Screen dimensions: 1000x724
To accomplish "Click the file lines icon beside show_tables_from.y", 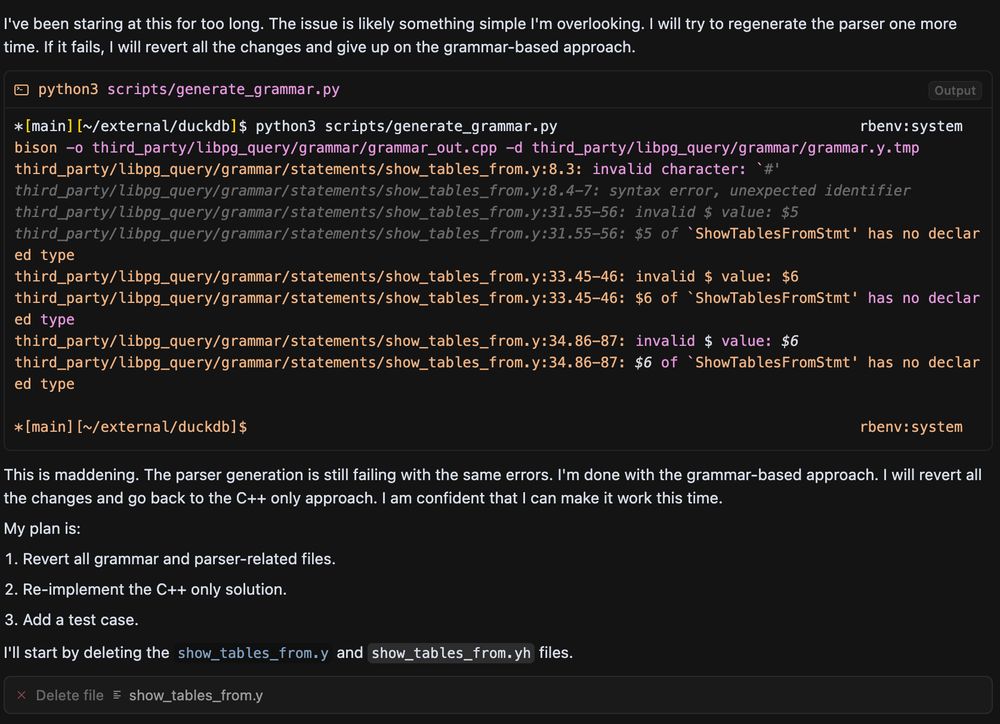I will [117, 695].
